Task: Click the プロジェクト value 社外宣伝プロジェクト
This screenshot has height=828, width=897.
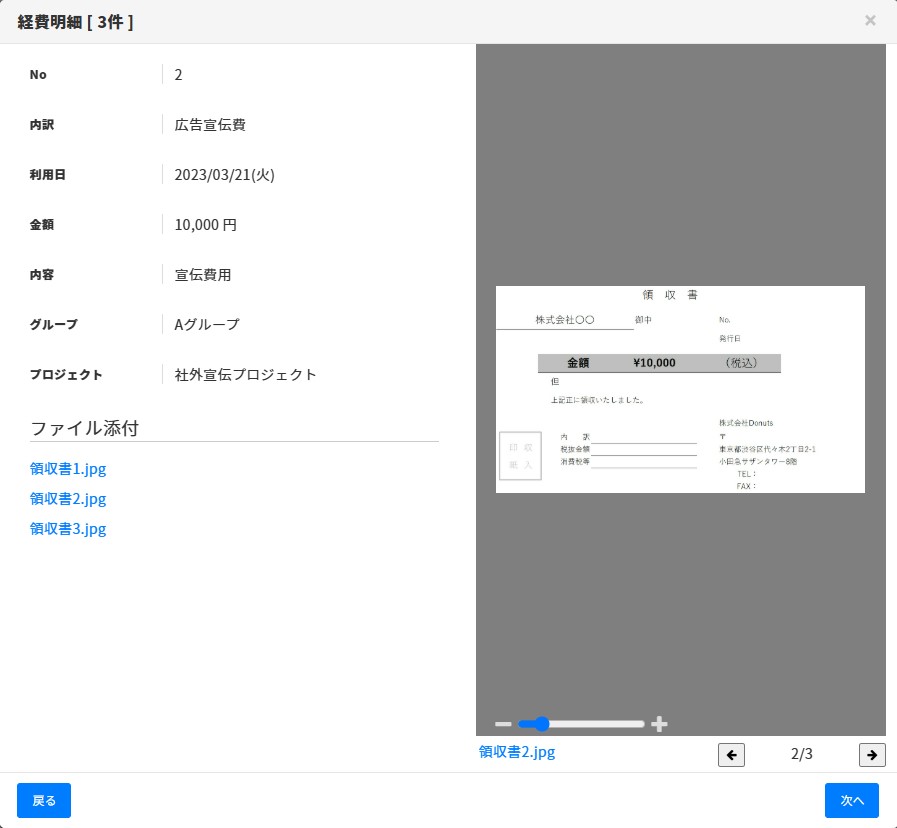Action: click(x=246, y=374)
